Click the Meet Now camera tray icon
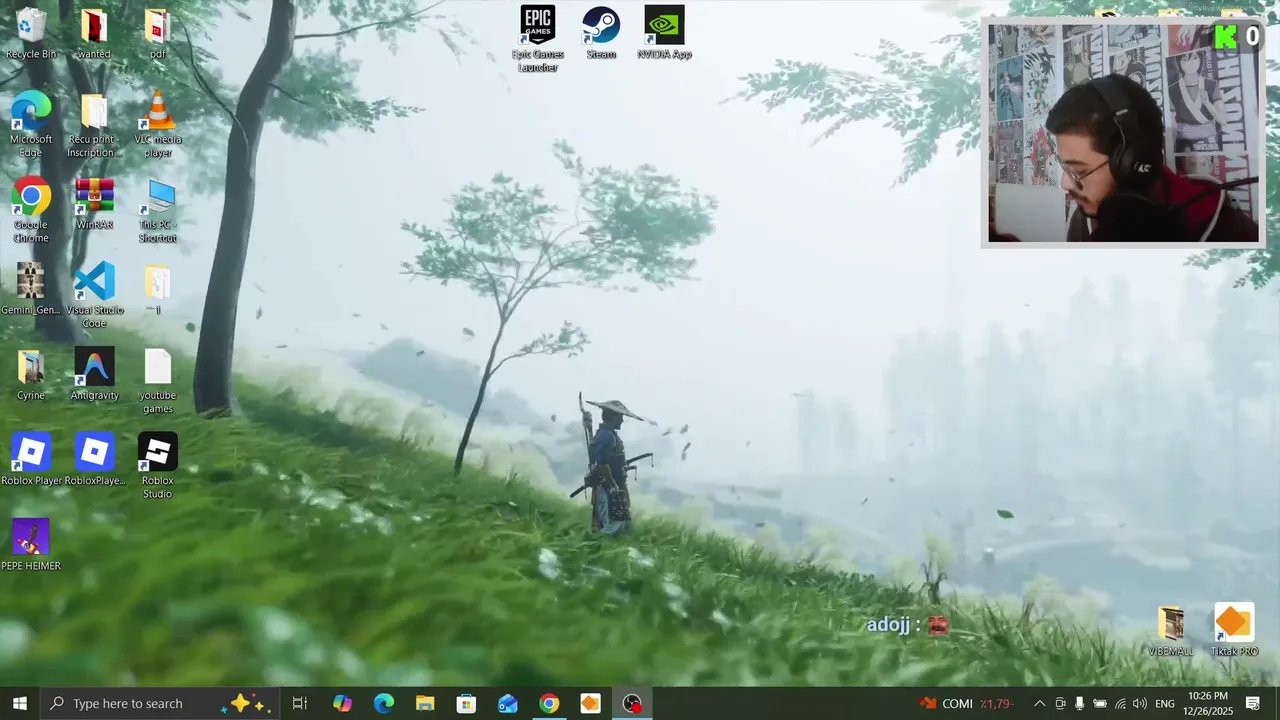The height and width of the screenshot is (720, 1280). pos(1060,703)
